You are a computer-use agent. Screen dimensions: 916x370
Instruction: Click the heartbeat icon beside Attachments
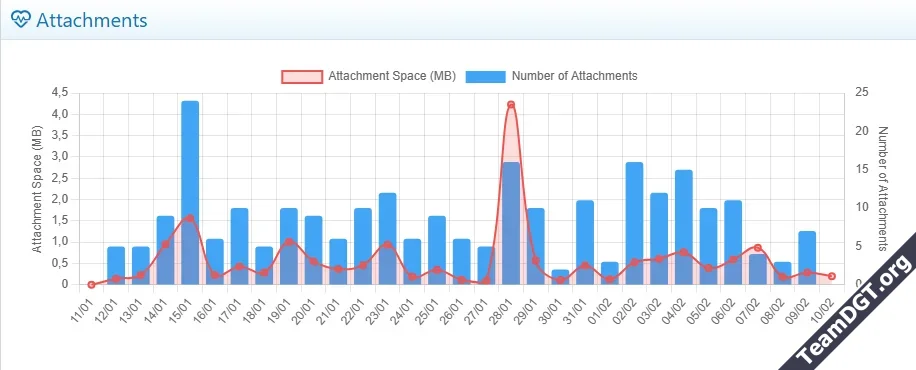click(x=20, y=20)
